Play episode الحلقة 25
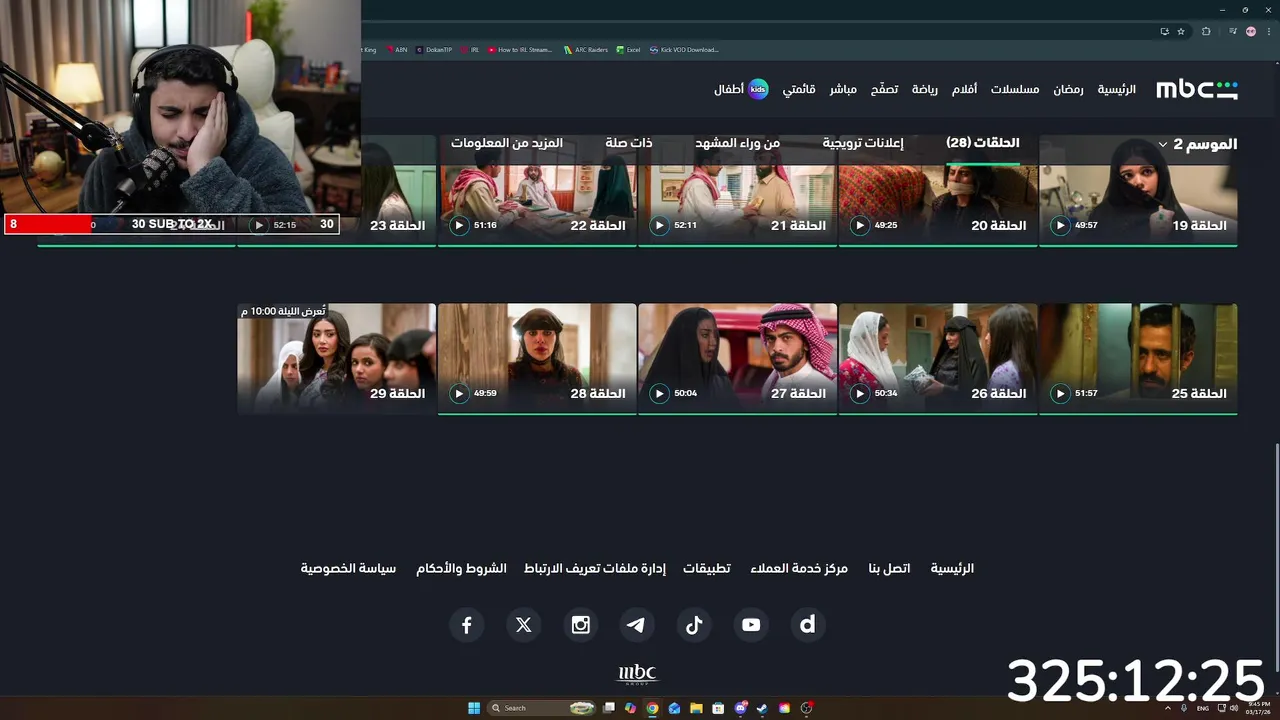The image size is (1280, 720). (x=1060, y=394)
